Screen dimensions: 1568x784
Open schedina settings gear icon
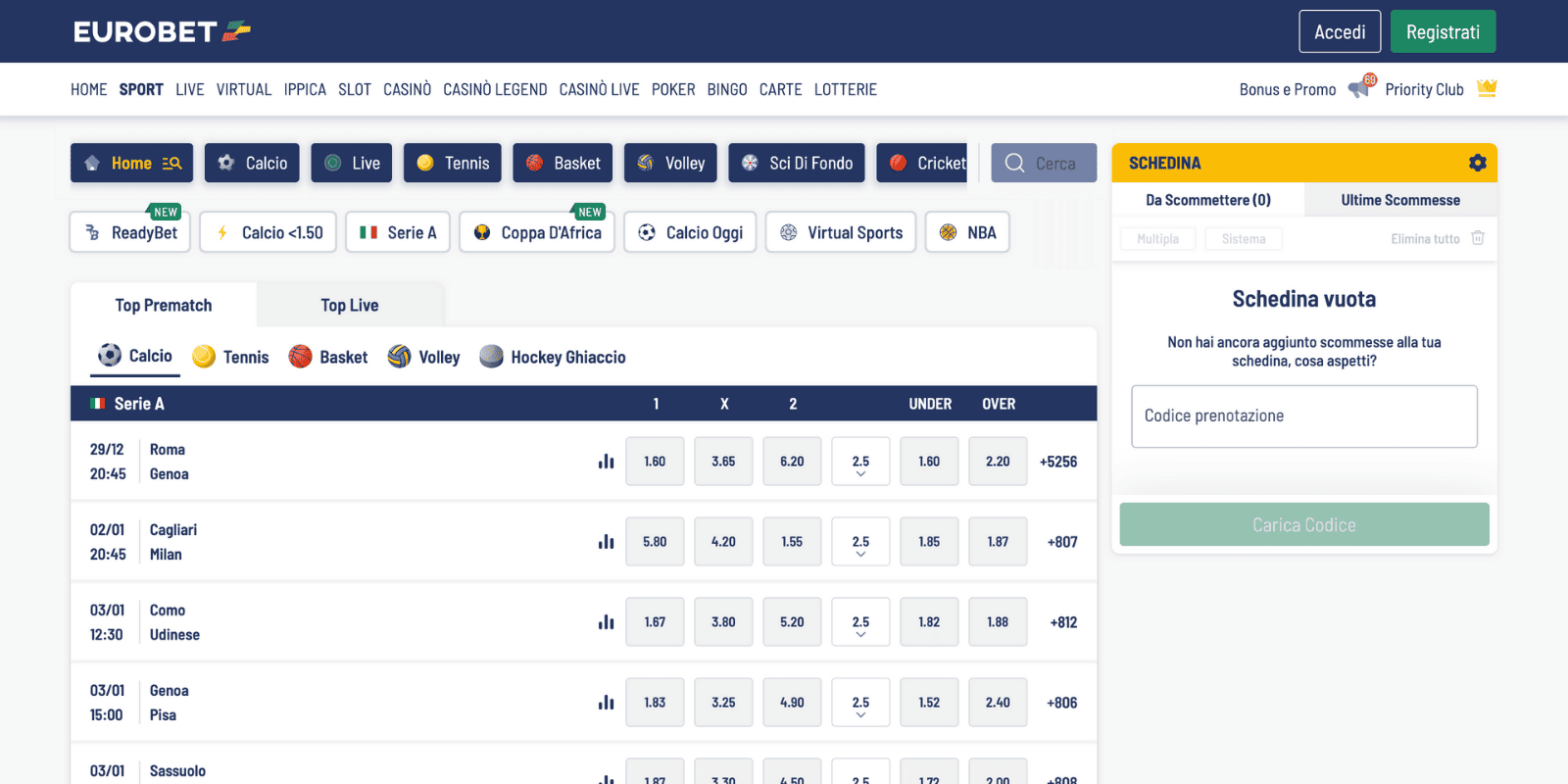(1478, 163)
